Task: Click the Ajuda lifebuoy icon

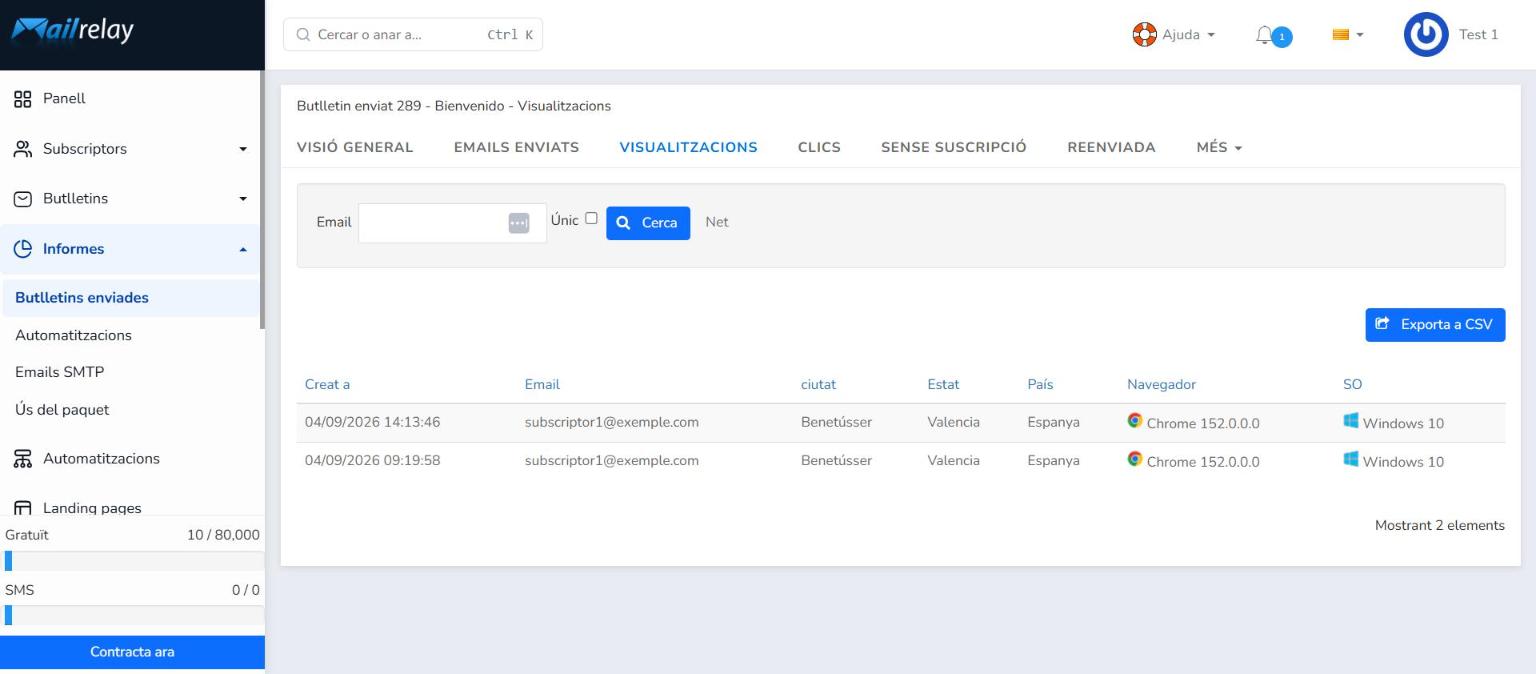Action: coord(1144,34)
